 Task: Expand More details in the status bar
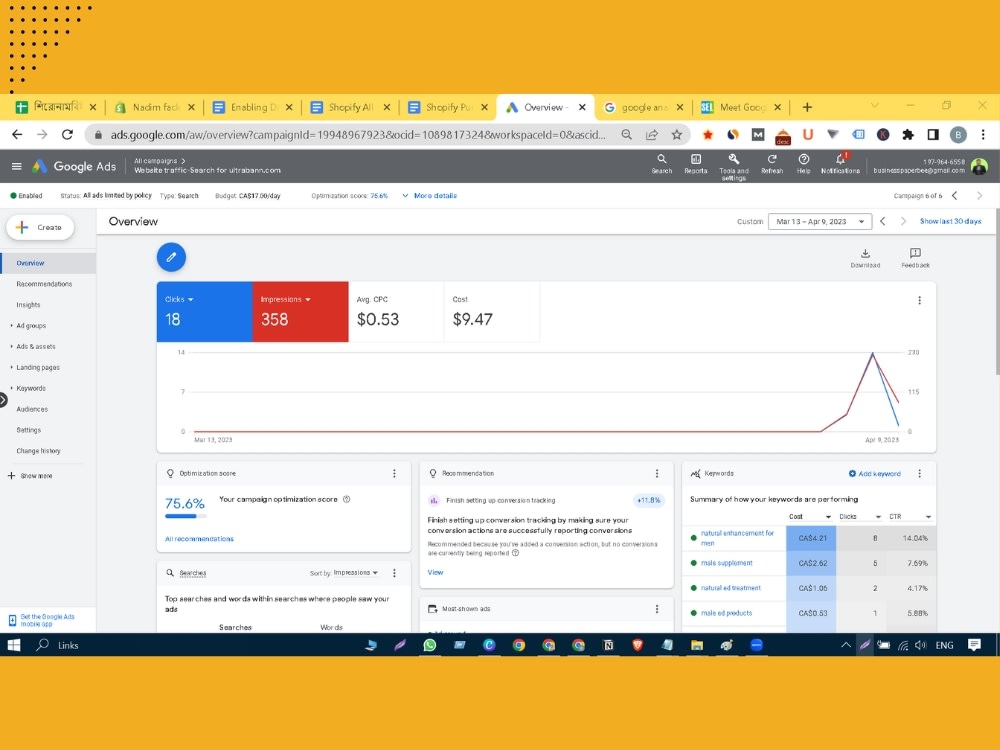[429, 196]
